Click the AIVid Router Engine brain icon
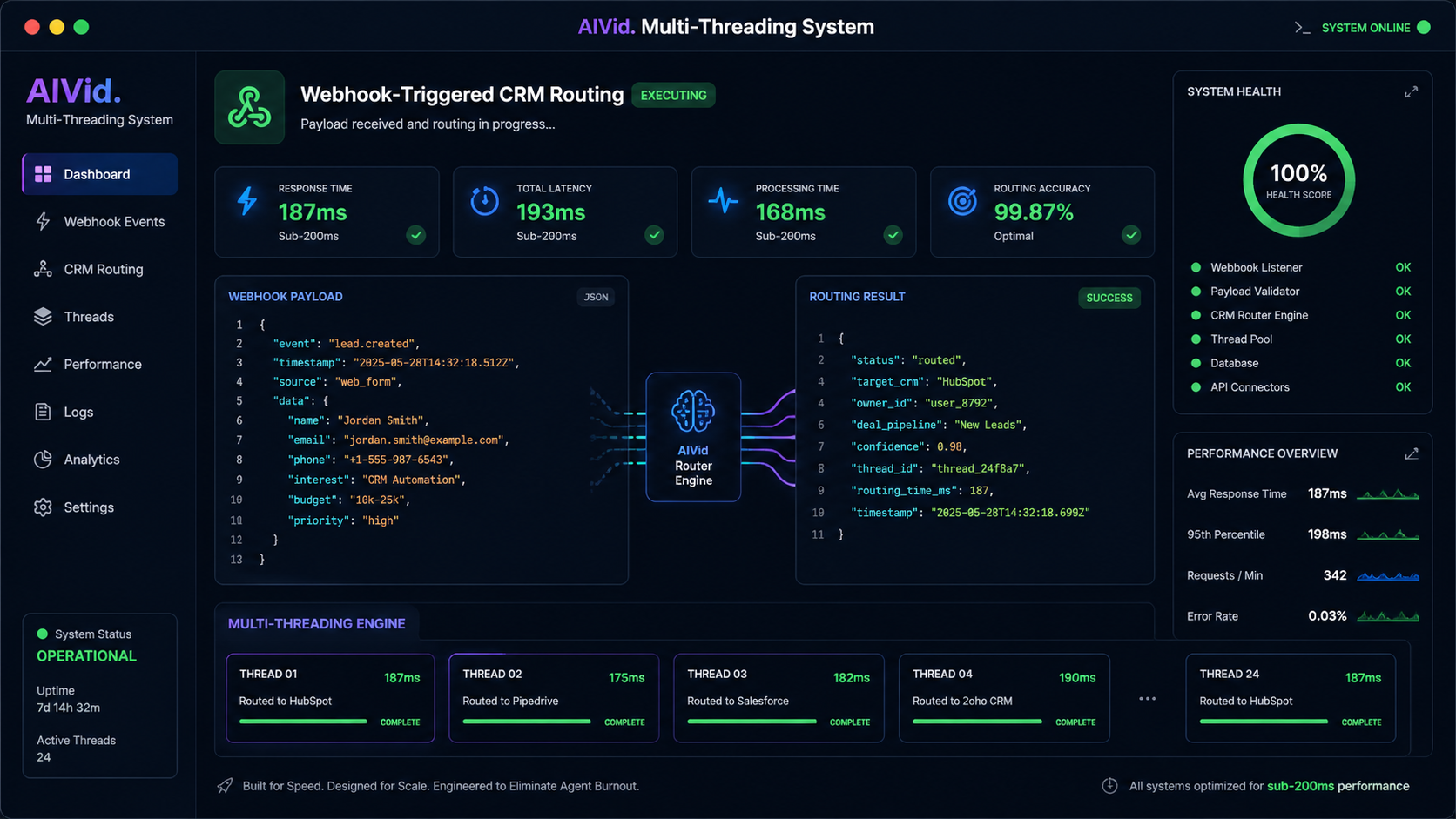This screenshot has height=819, width=1456. click(x=693, y=411)
